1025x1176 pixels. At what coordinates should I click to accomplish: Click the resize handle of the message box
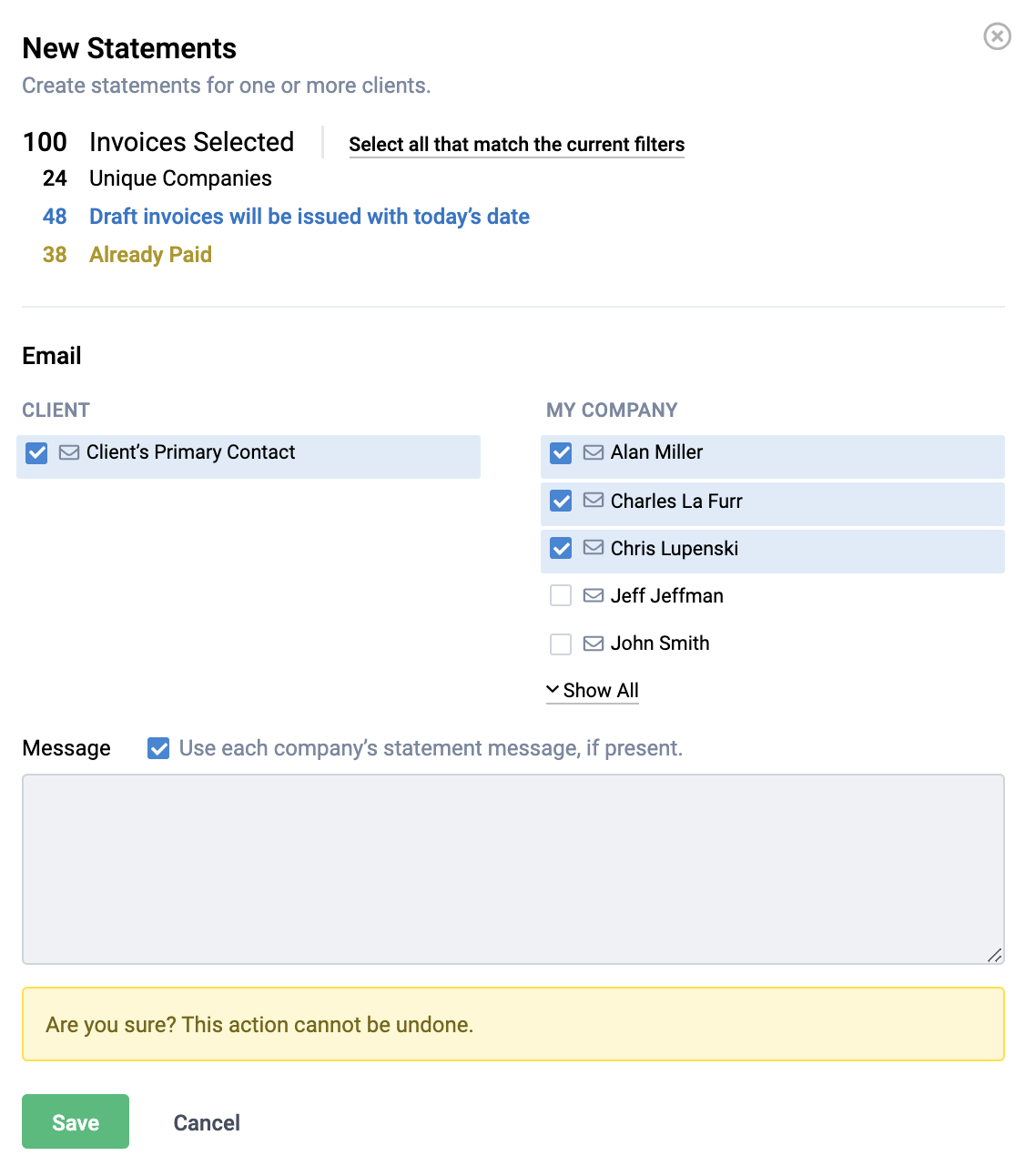coord(994,955)
